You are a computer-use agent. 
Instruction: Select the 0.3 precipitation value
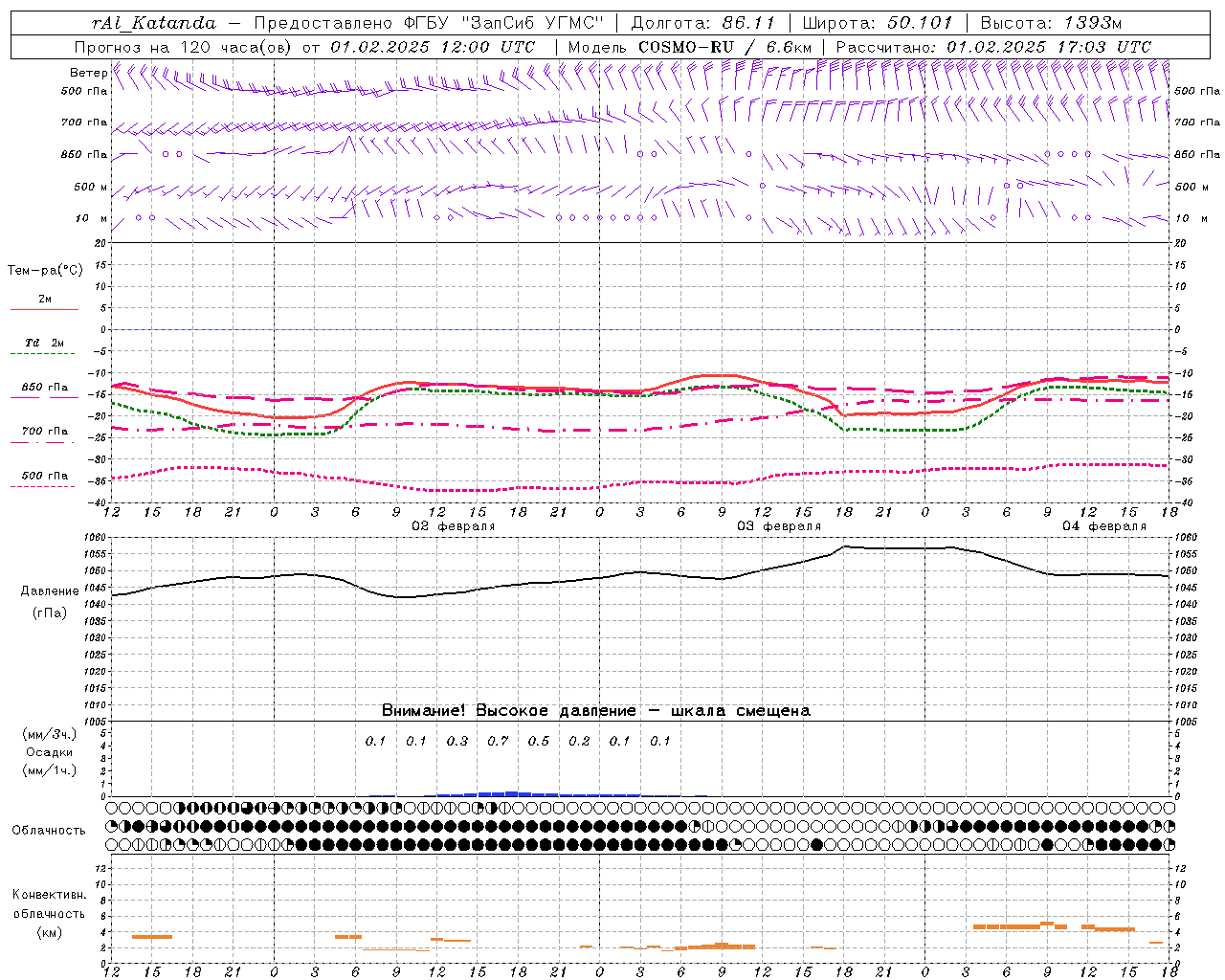[x=457, y=741]
